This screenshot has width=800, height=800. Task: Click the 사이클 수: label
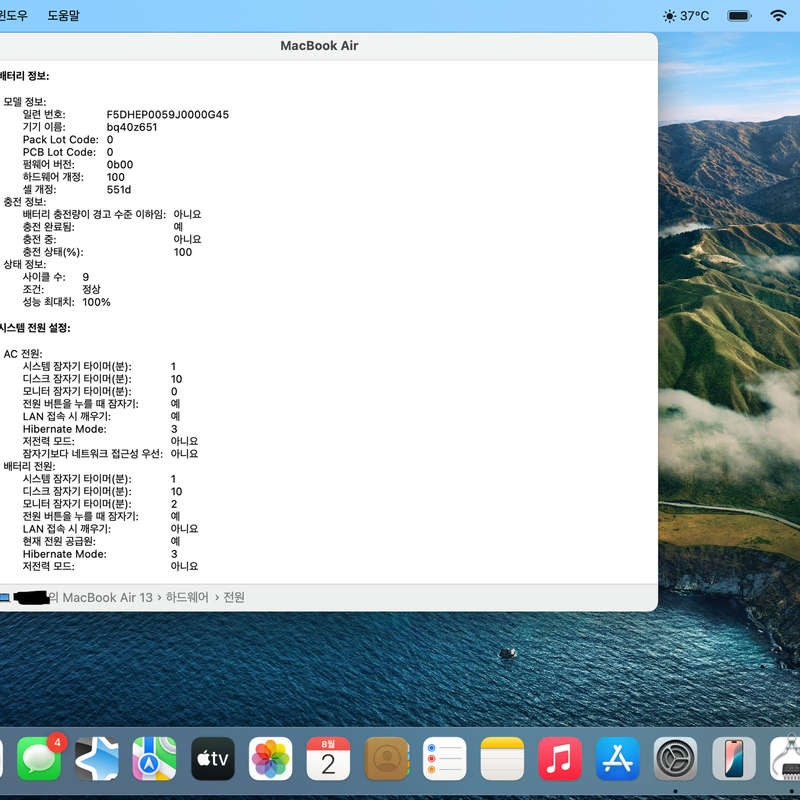pyautogui.click(x=44, y=277)
